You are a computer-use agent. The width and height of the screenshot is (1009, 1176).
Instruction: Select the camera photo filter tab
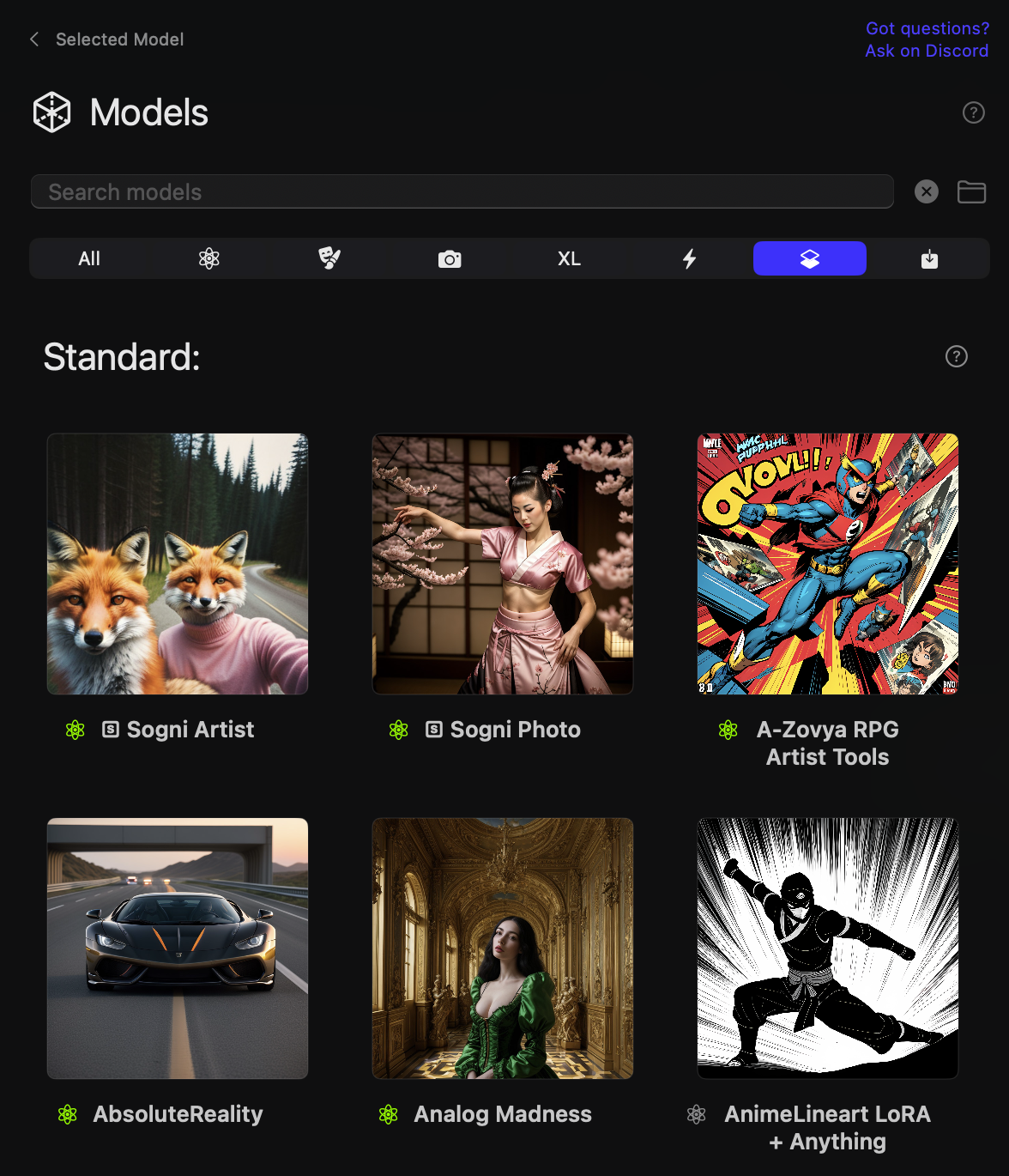(450, 258)
